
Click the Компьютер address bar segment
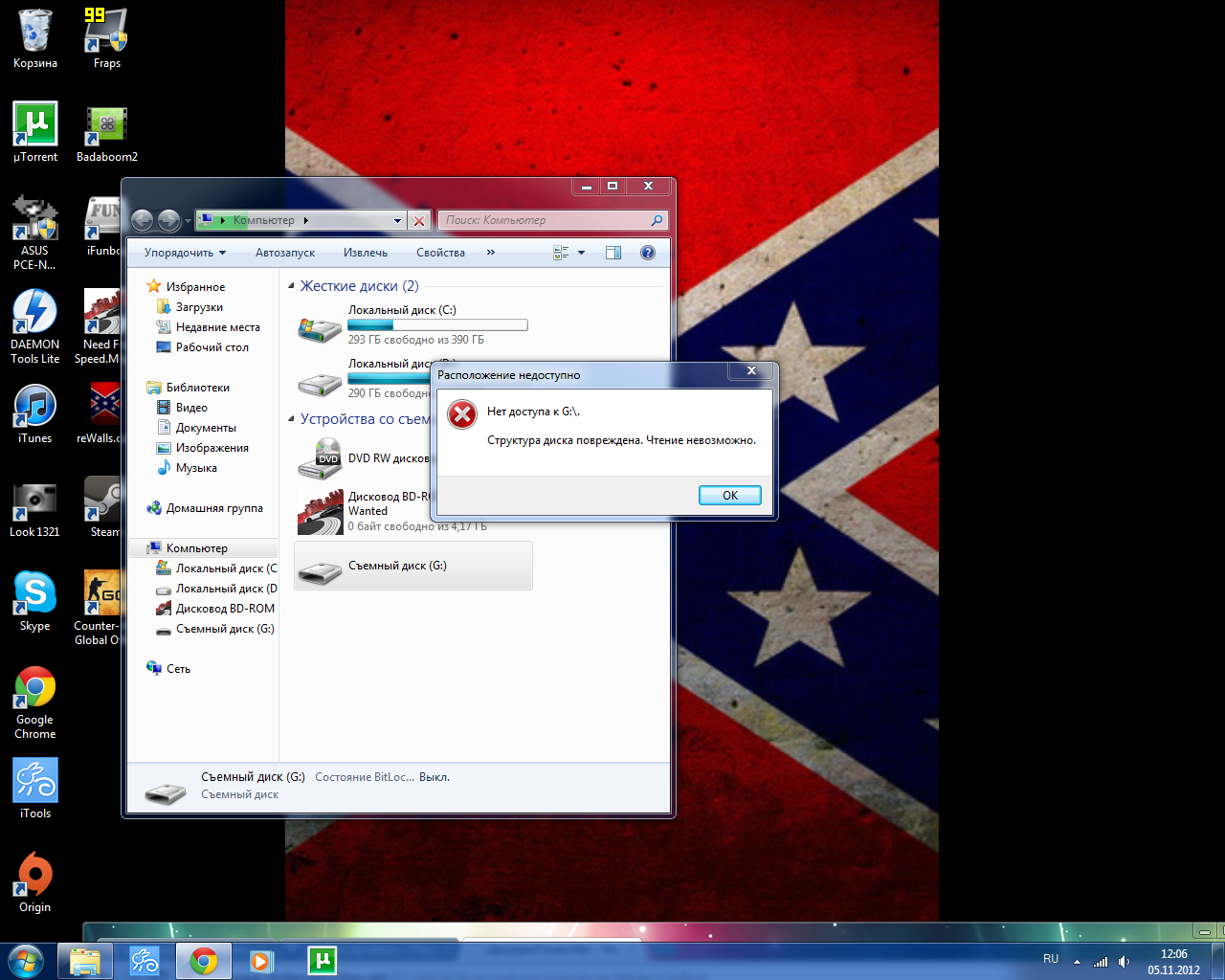[264, 220]
